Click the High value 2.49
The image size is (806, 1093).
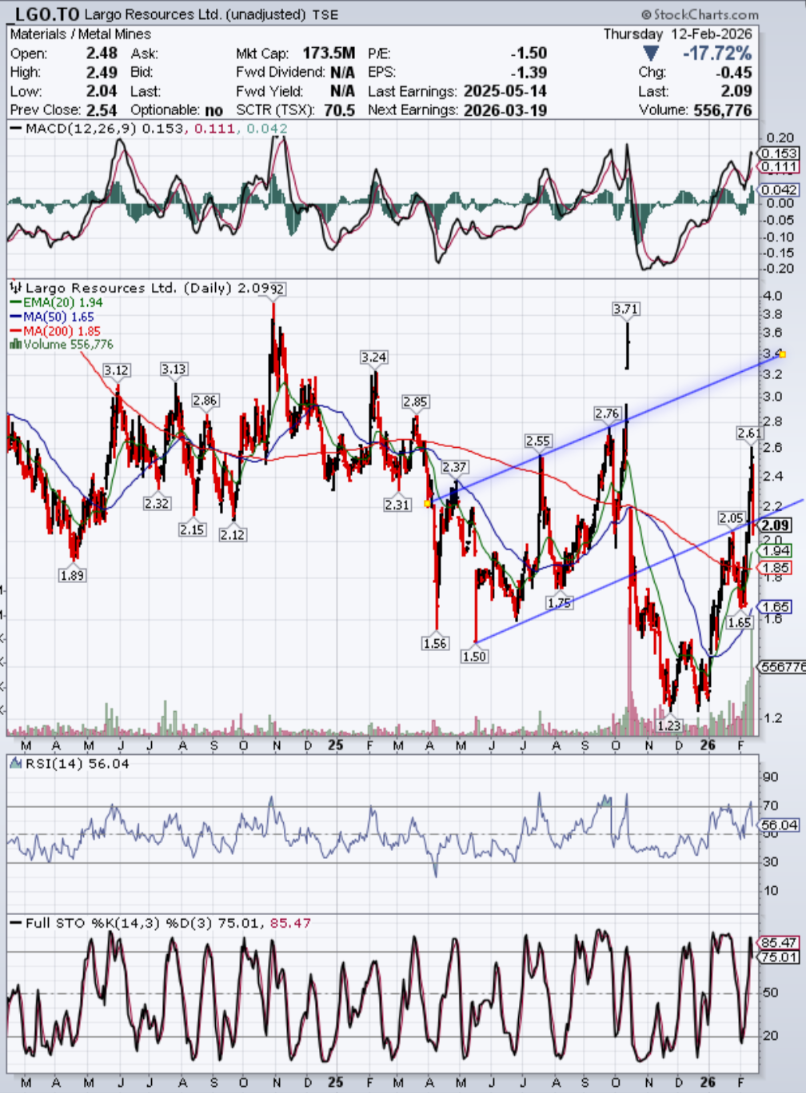(x=102, y=72)
